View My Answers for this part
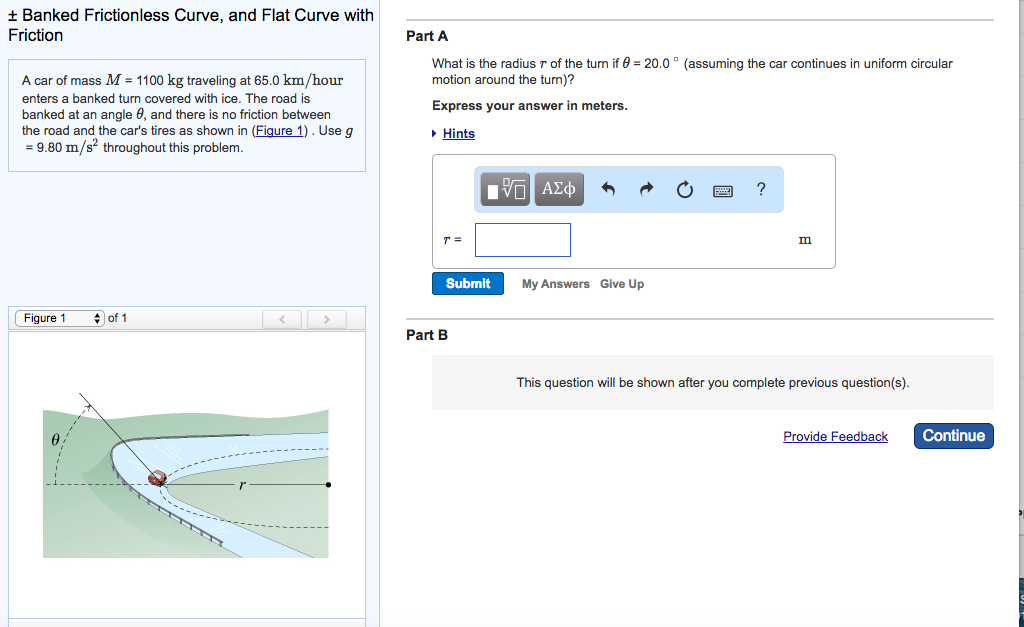This screenshot has height=627, width=1024. point(554,283)
